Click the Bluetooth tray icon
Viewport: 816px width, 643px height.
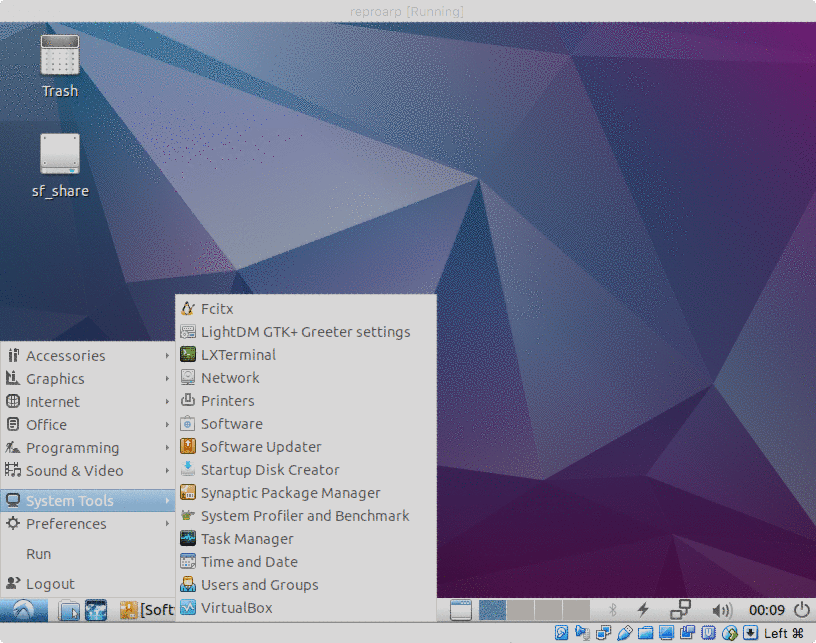[x=613, y=610]
